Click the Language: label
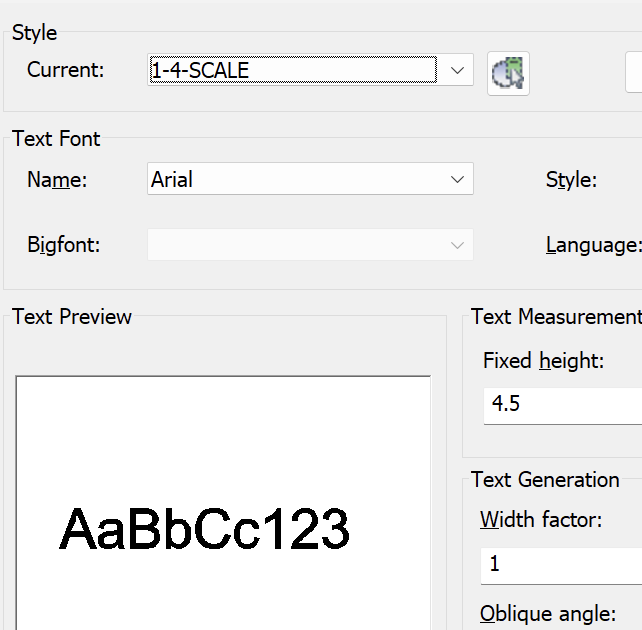 point(593,246)
